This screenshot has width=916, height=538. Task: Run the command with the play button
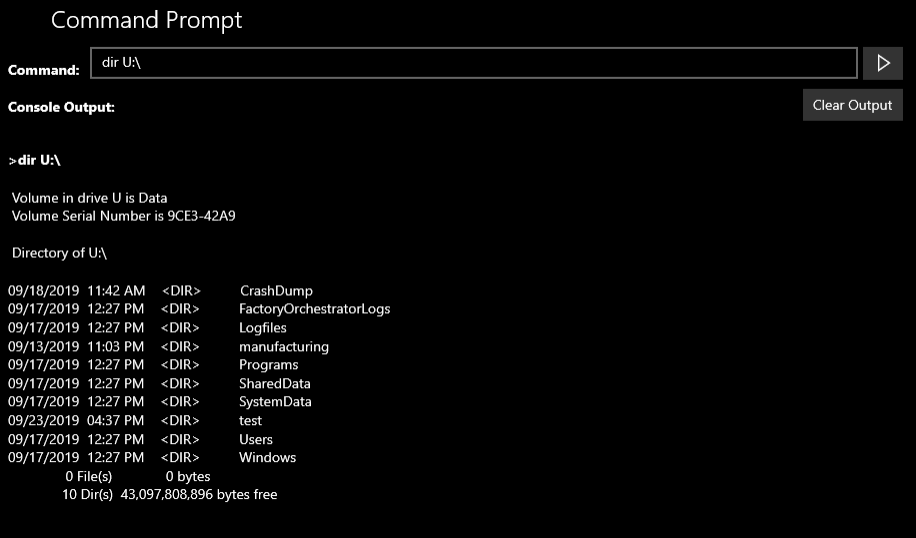click(x=883, y=63)
